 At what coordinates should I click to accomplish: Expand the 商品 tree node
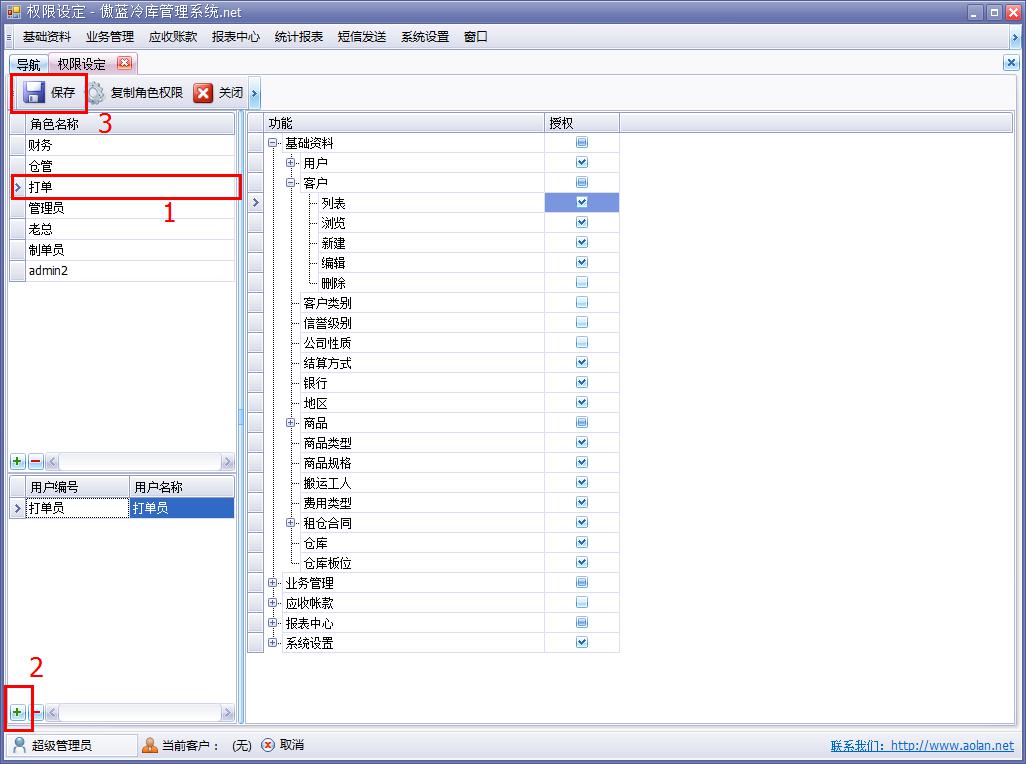pyautogui.click(x=291, y=423)
